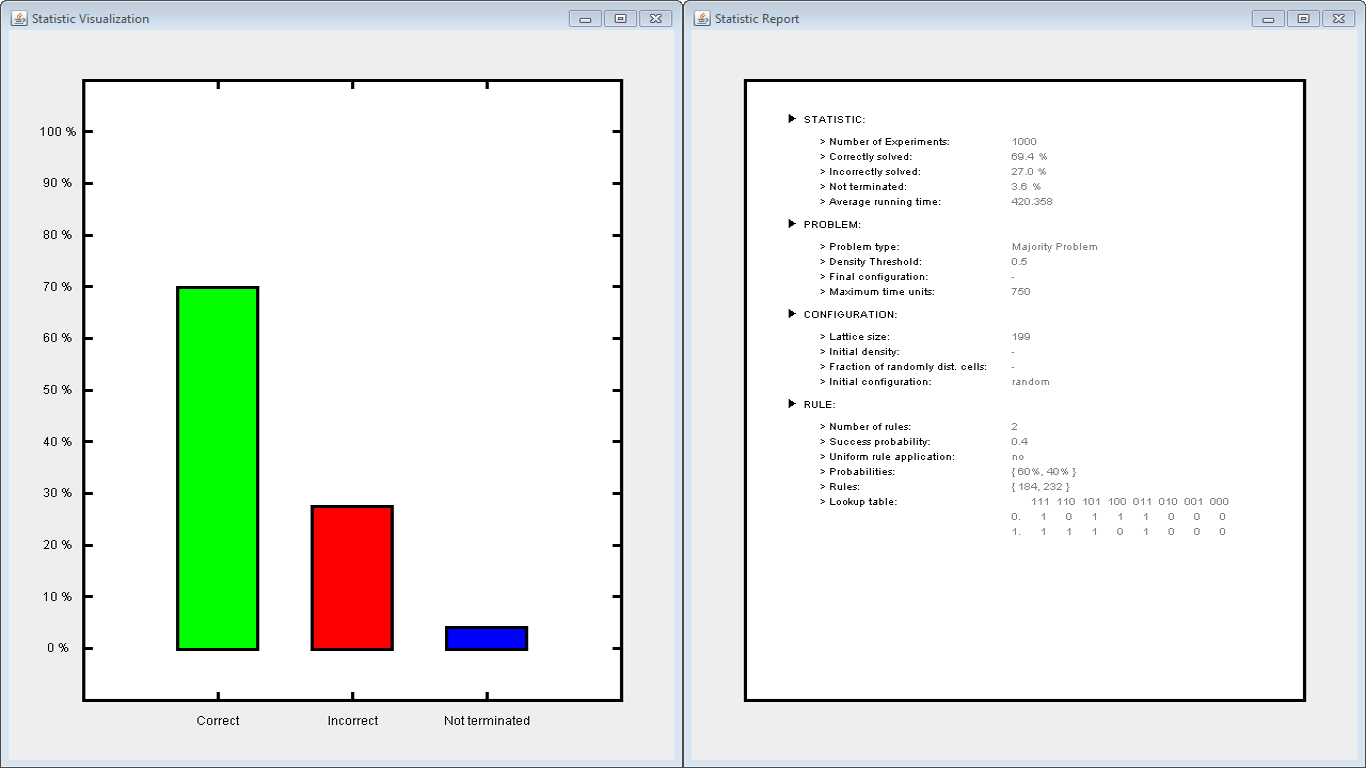
Task: Click the Statistic Report title bar text
Action: (x=757, y=19)
